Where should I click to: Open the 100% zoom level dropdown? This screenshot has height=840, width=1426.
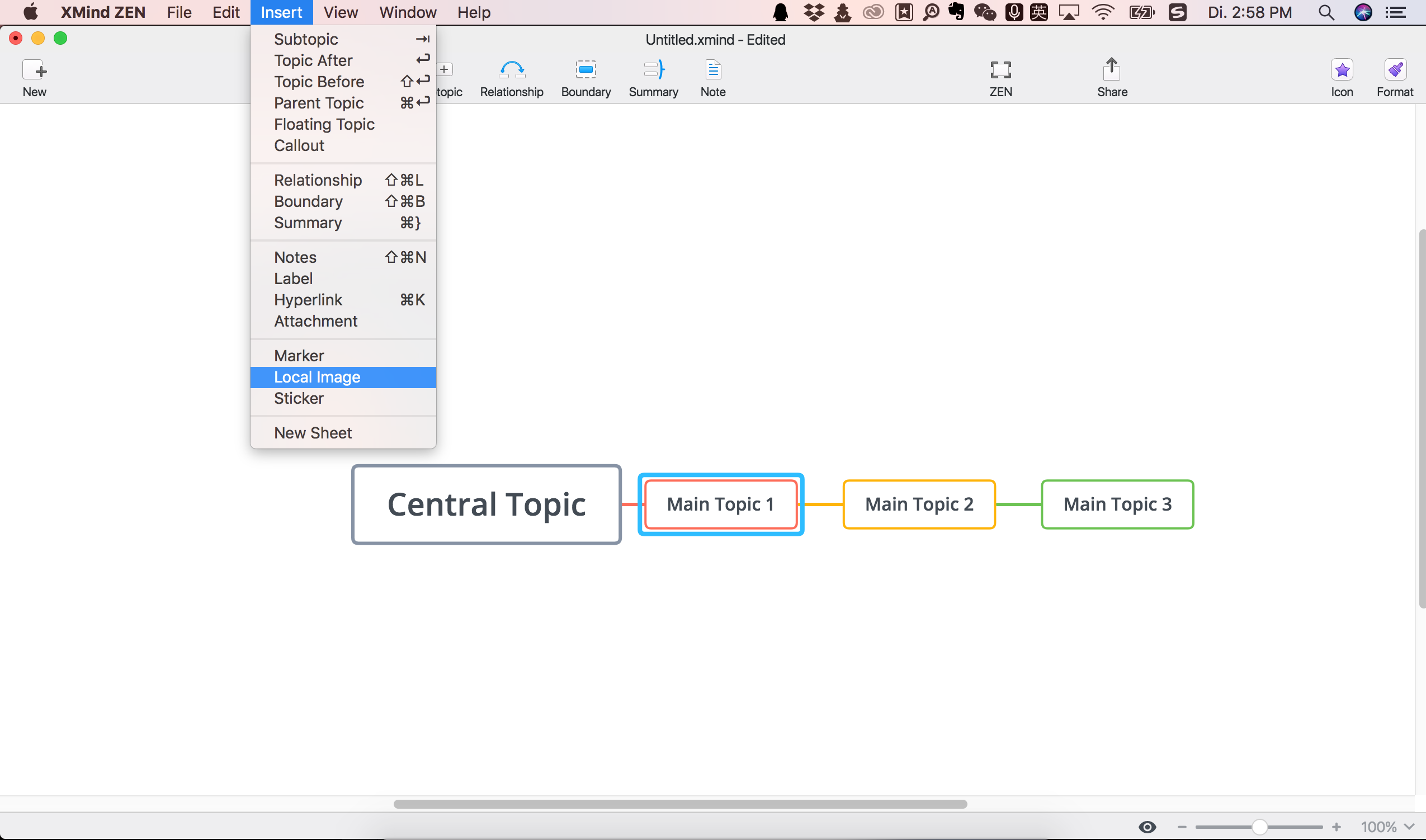tap(1387, 827)
